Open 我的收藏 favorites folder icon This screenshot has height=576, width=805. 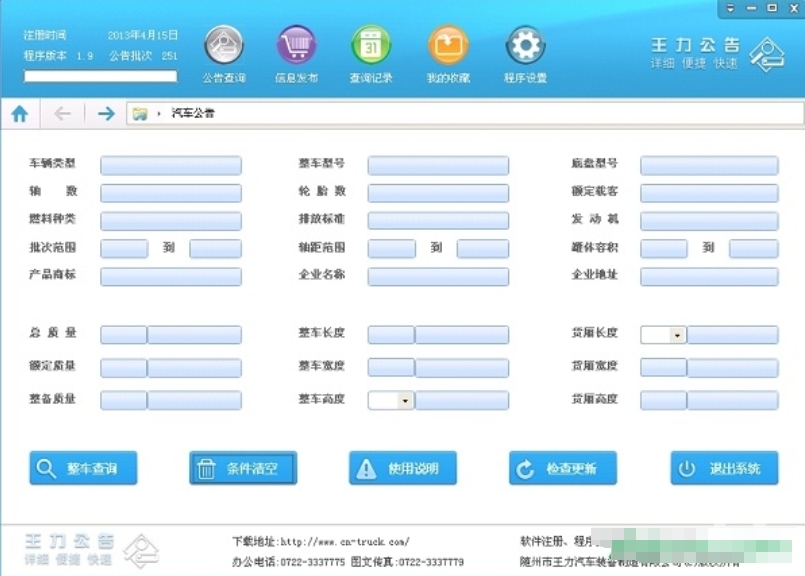pos(447,44)
